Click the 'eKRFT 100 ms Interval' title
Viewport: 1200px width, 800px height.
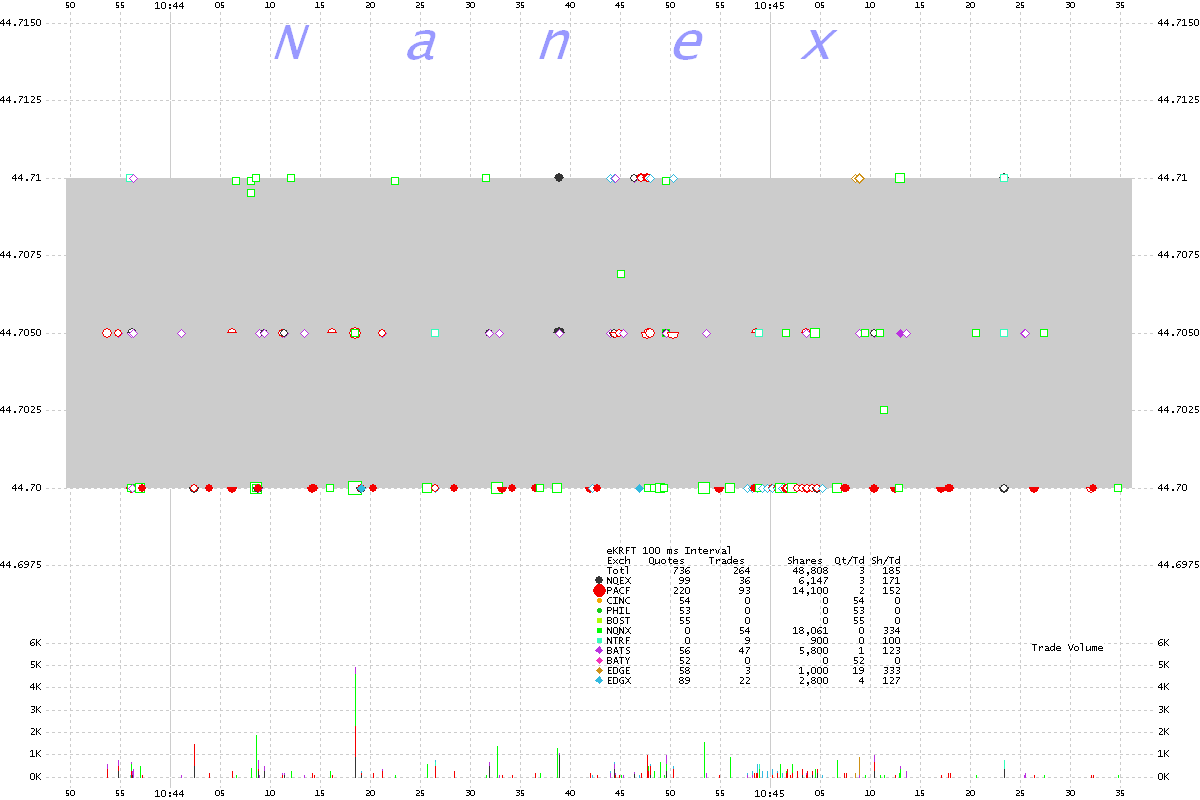tap(669, 550)
